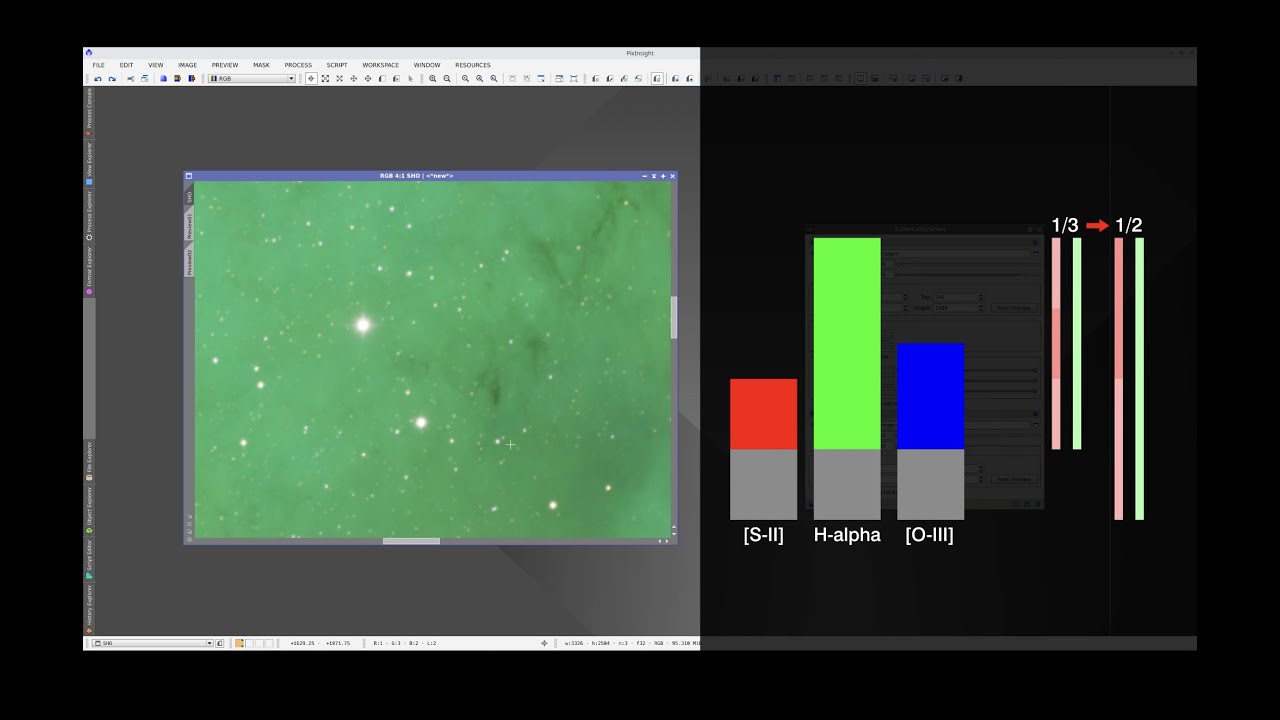Open the SCRIPT menu

[x=337, y=65]
